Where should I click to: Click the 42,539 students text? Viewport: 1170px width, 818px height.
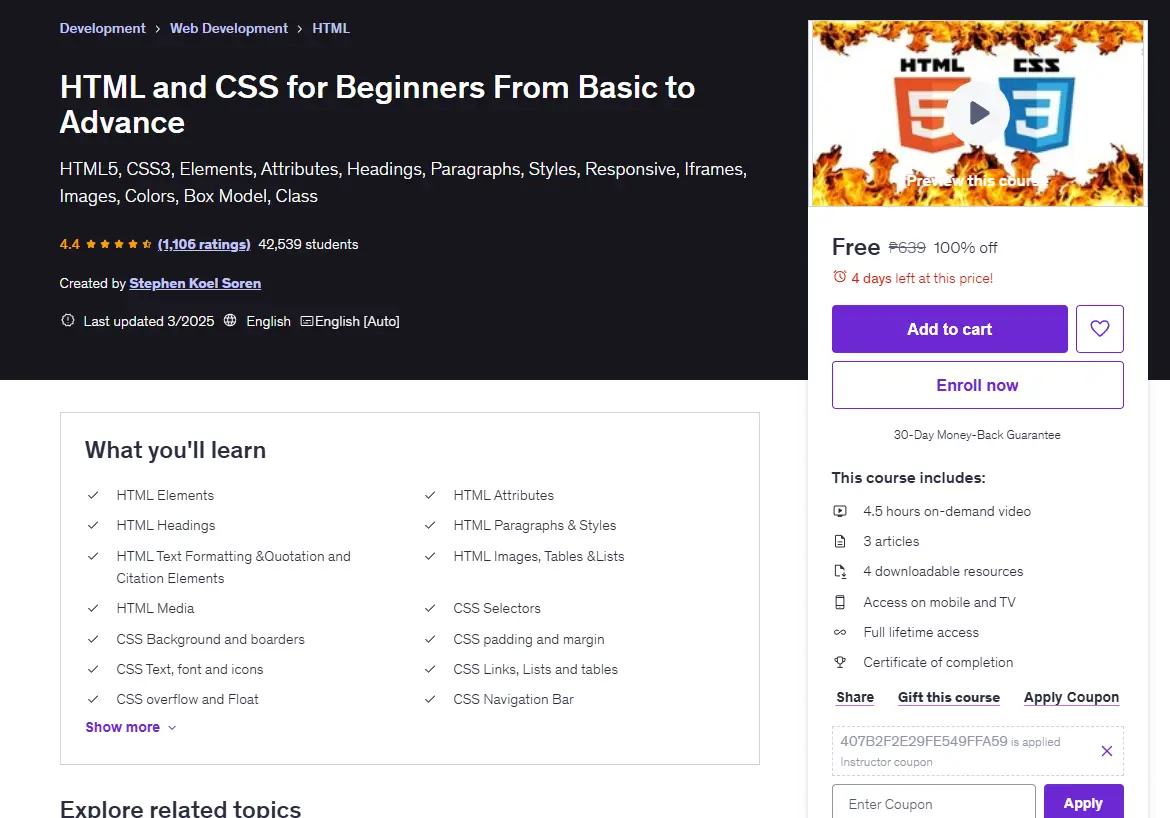[308, 244]
